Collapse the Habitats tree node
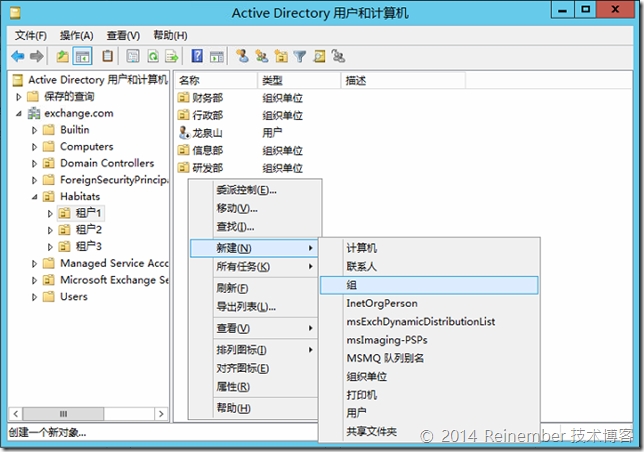 click(x=34, y=197)
